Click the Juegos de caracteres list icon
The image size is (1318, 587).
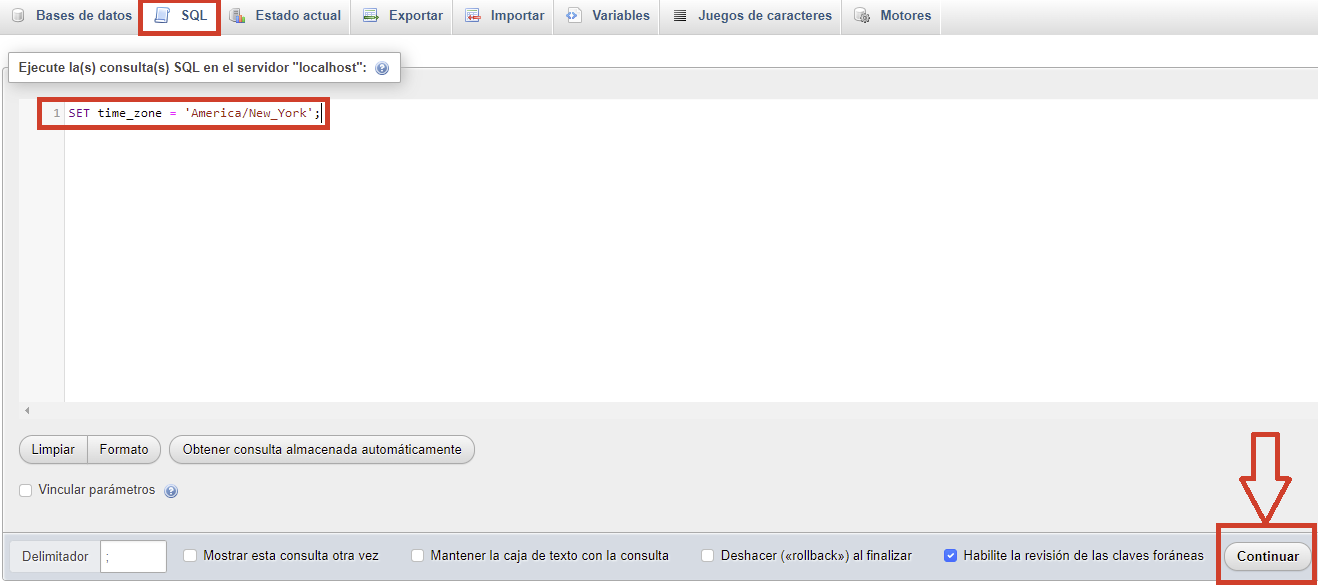pyautogui.click(x=679, y=16)
